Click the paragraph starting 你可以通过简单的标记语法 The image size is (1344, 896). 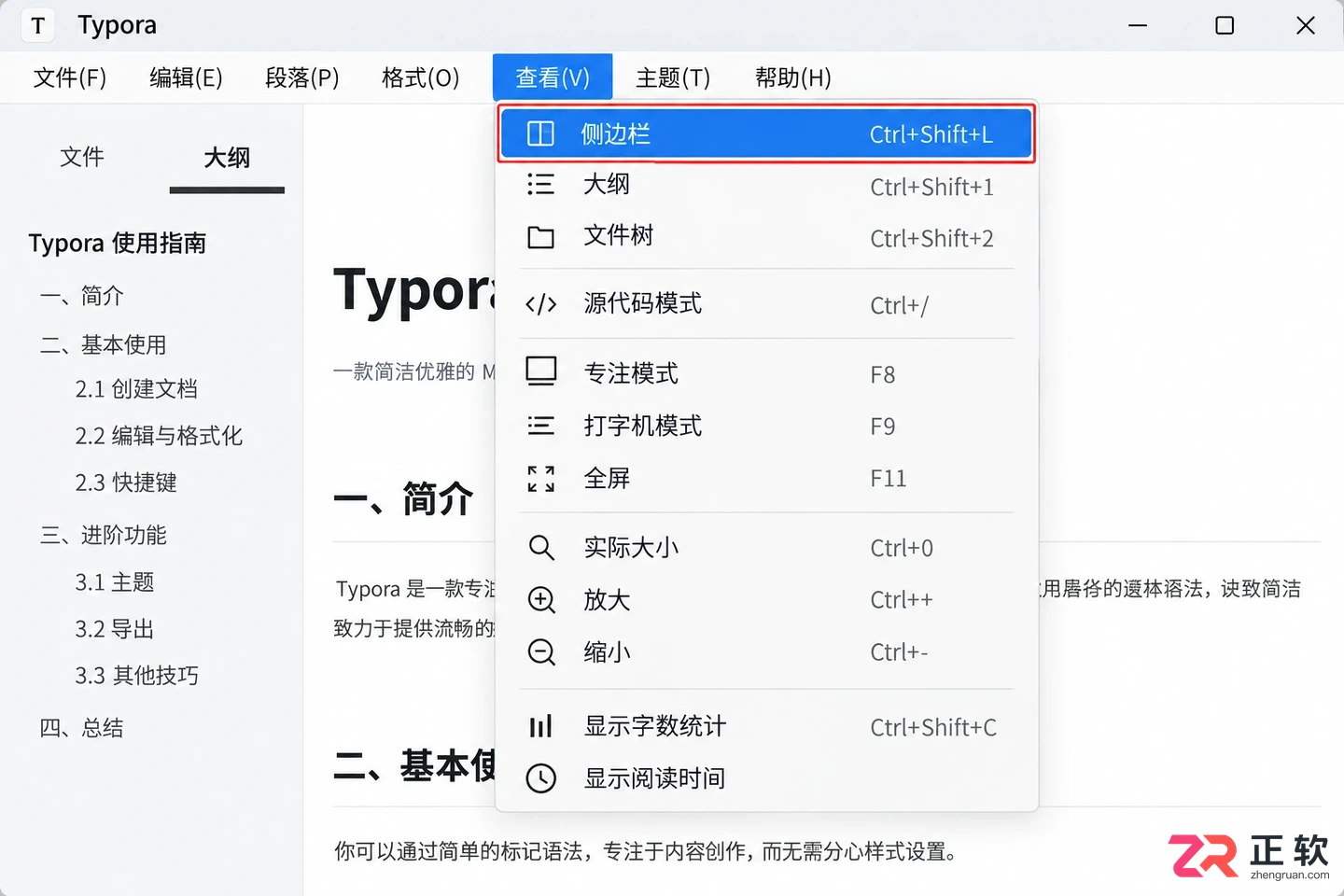pyautogui.click(x=645, y=851)
